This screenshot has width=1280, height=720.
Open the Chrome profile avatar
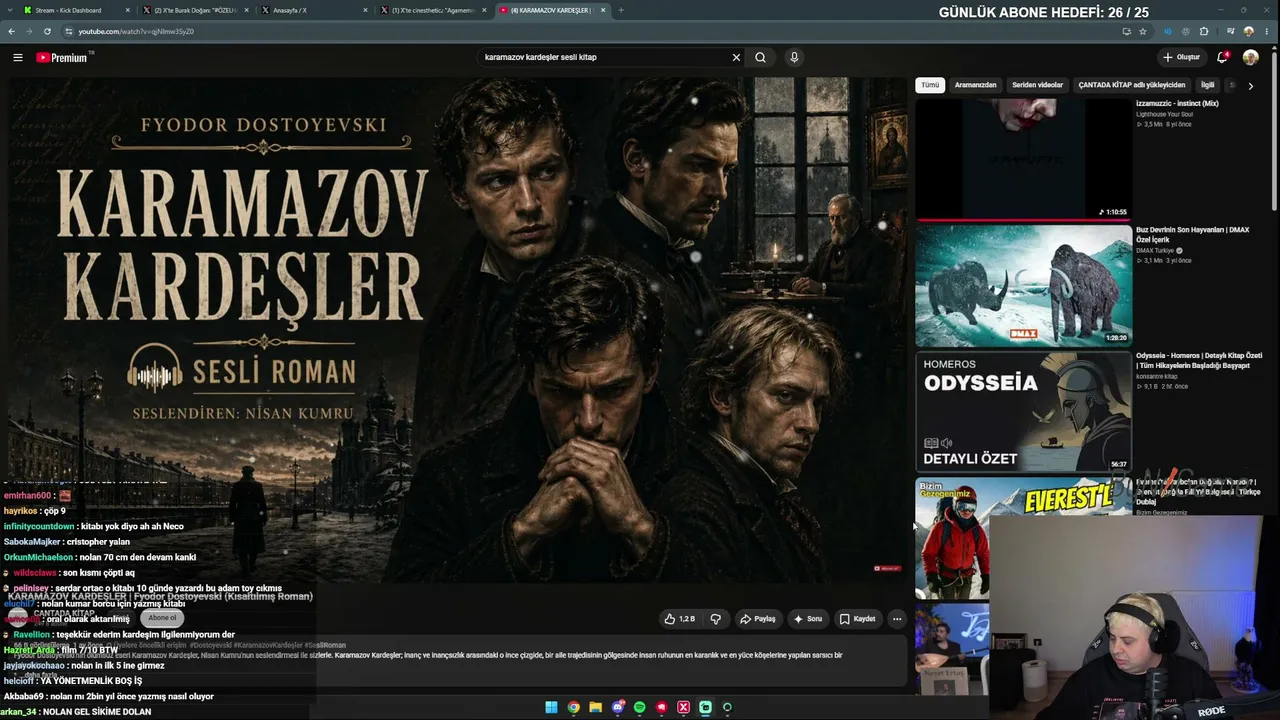point(1249,31)
